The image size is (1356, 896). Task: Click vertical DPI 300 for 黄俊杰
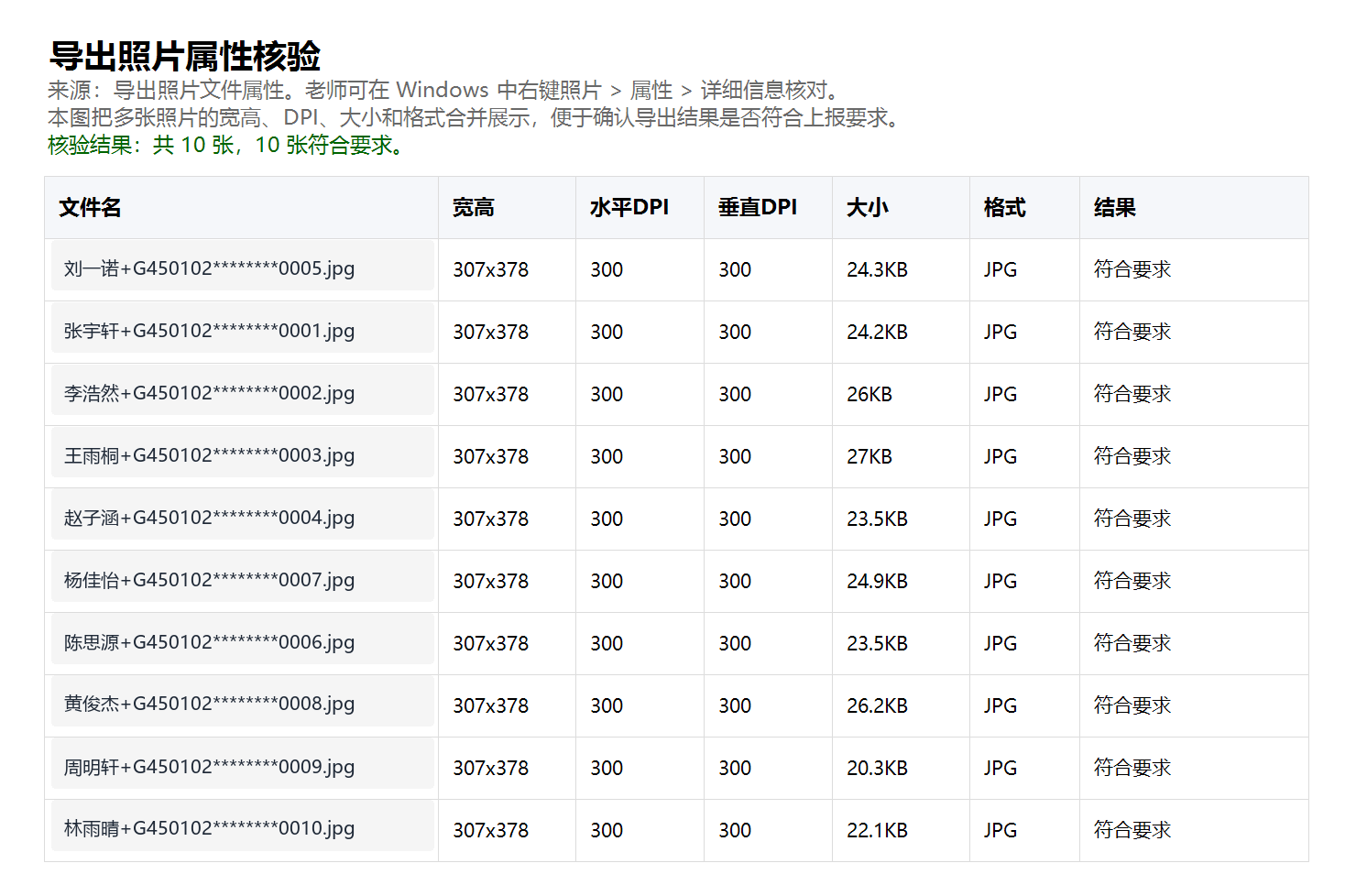click(x=735, y=705)
